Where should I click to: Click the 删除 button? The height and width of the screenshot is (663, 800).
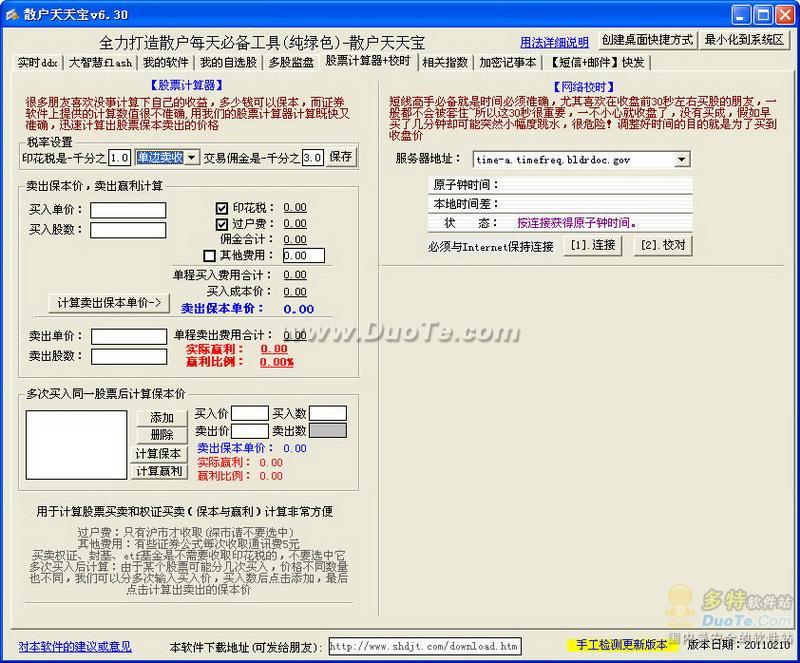click(x=162, y=435)
